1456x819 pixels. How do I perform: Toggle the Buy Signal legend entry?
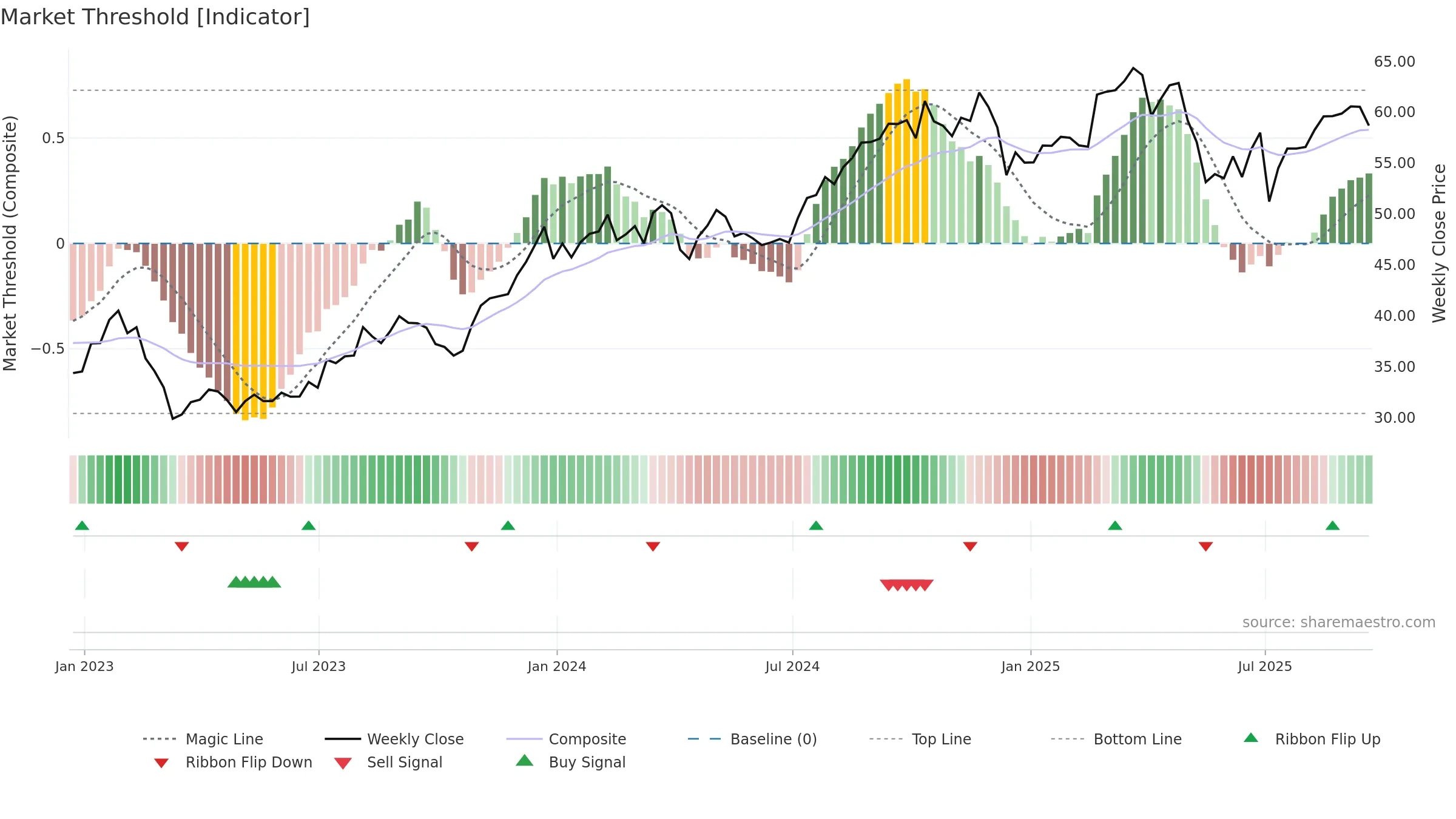pyautogui.click(x=570, y=762)
